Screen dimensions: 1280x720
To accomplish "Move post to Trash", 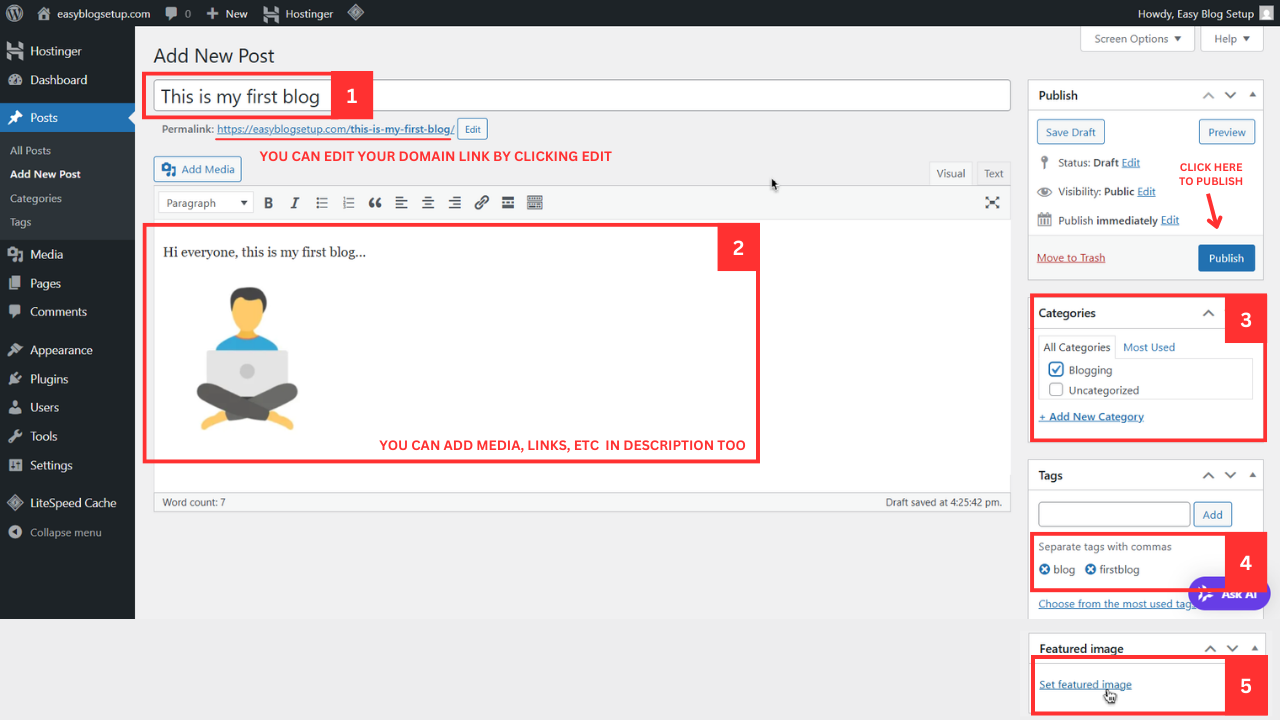I will (x=1071, y=258).
